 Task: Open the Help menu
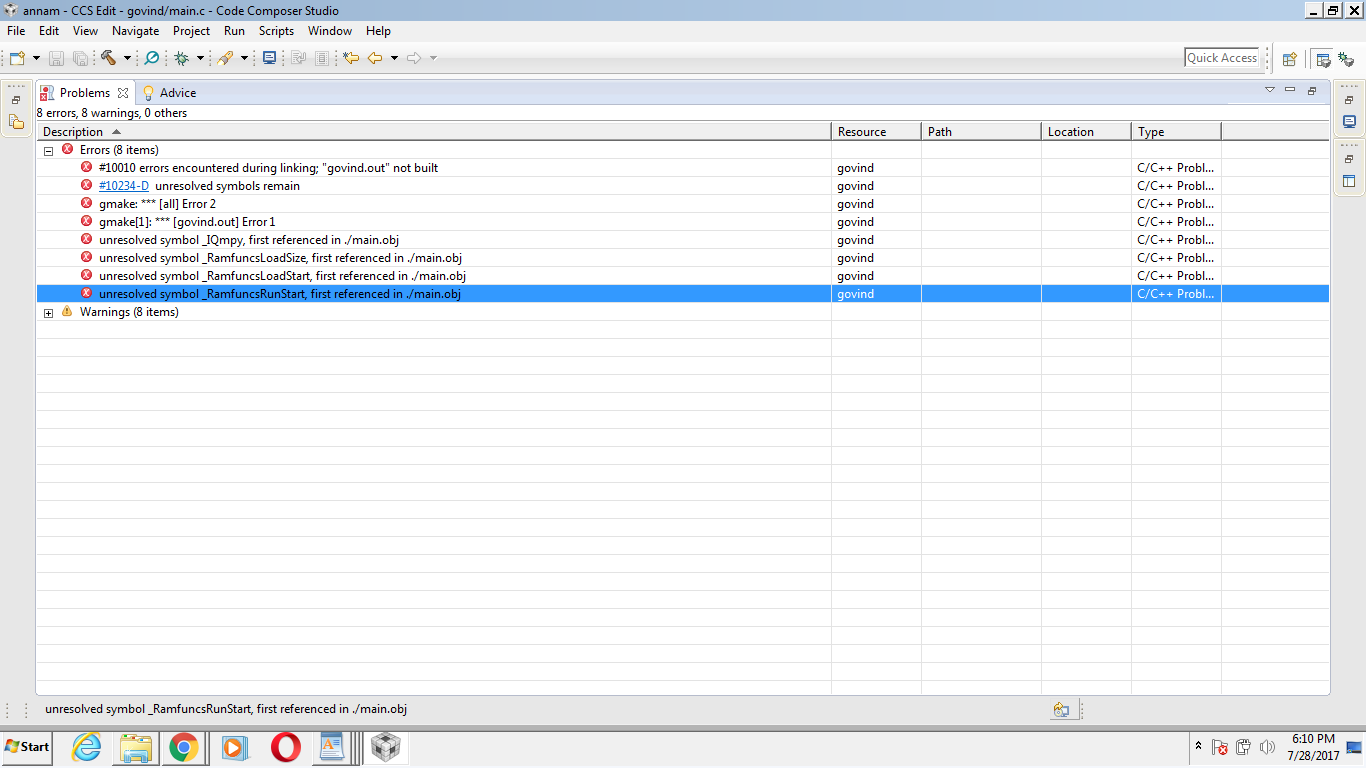(378, 31)
